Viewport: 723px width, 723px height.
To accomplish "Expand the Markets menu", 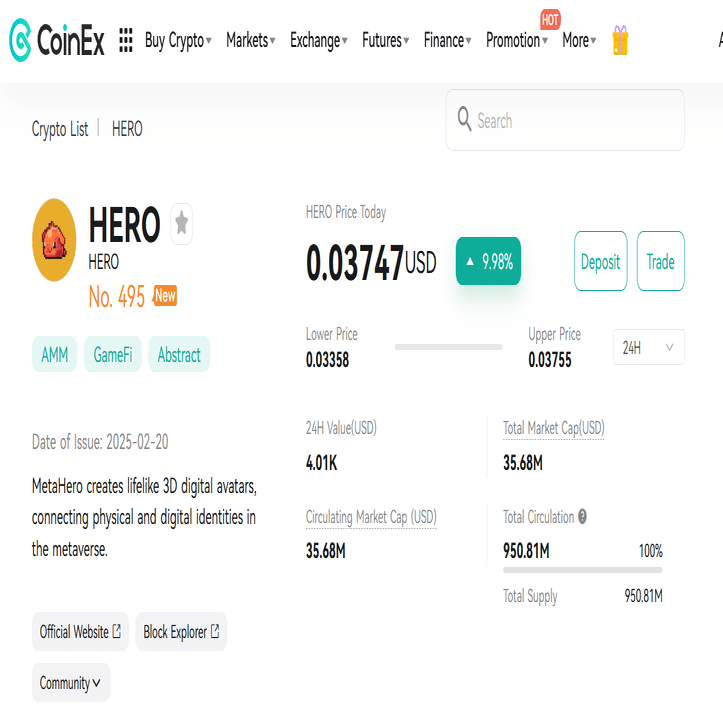I will tap(250, 41).
